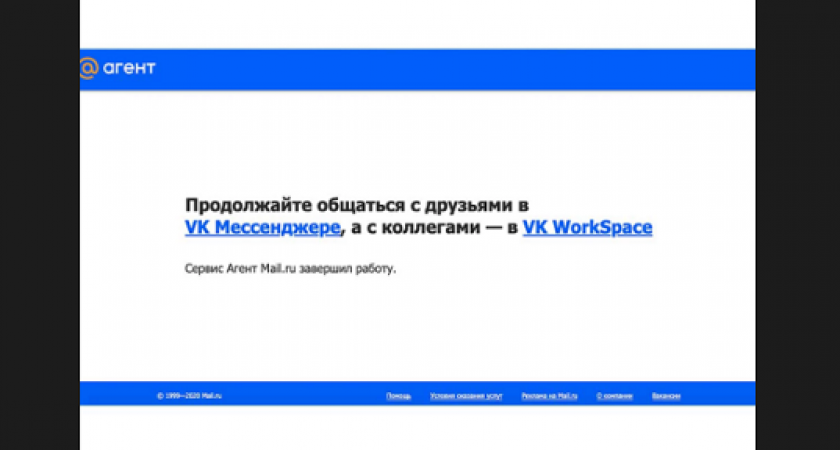The width and height of the screenshot is (840, 450).
Task: Open the Помощь footer link
Action: [x=399, y=396]
